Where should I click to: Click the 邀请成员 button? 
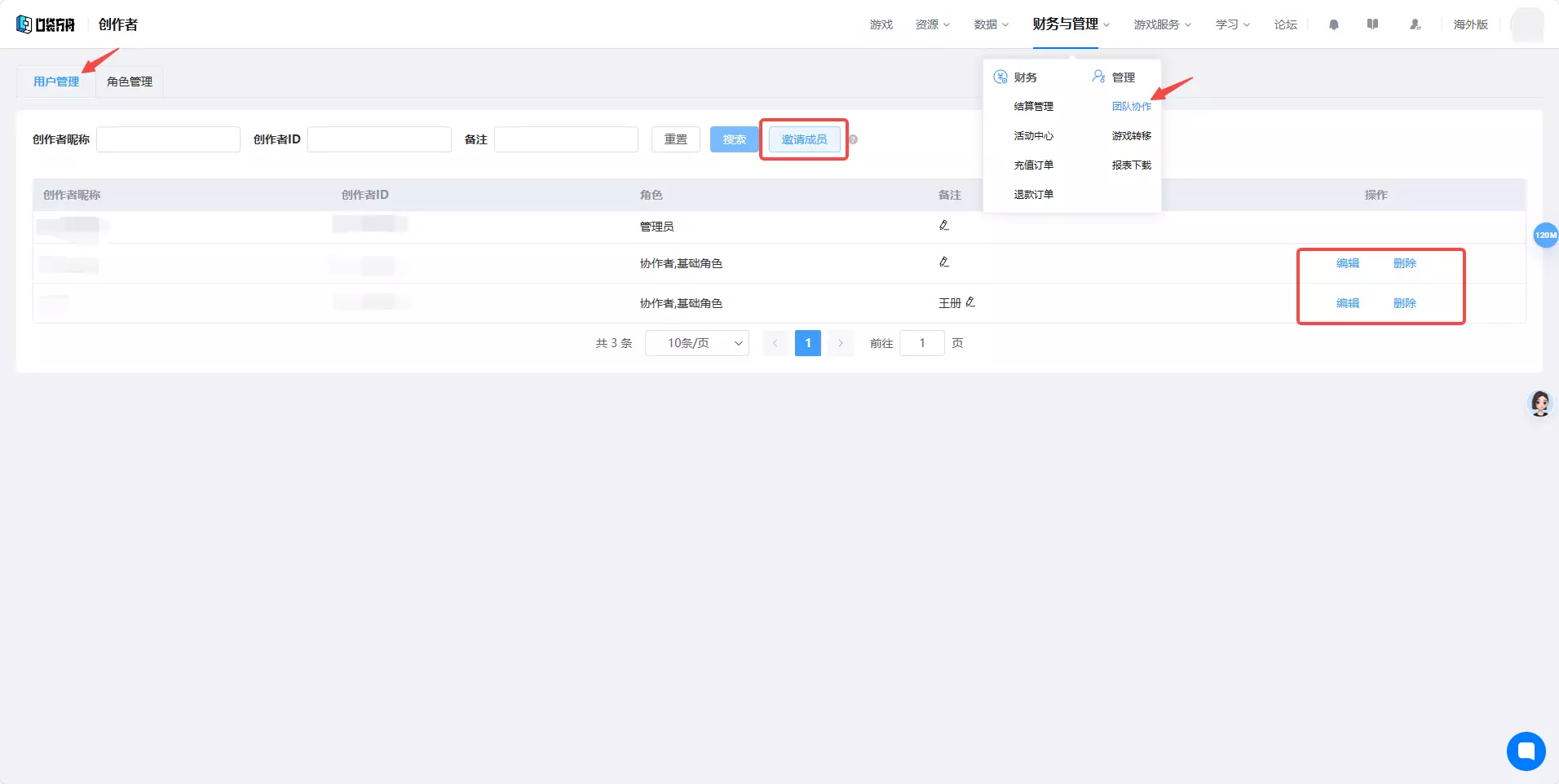805,139
